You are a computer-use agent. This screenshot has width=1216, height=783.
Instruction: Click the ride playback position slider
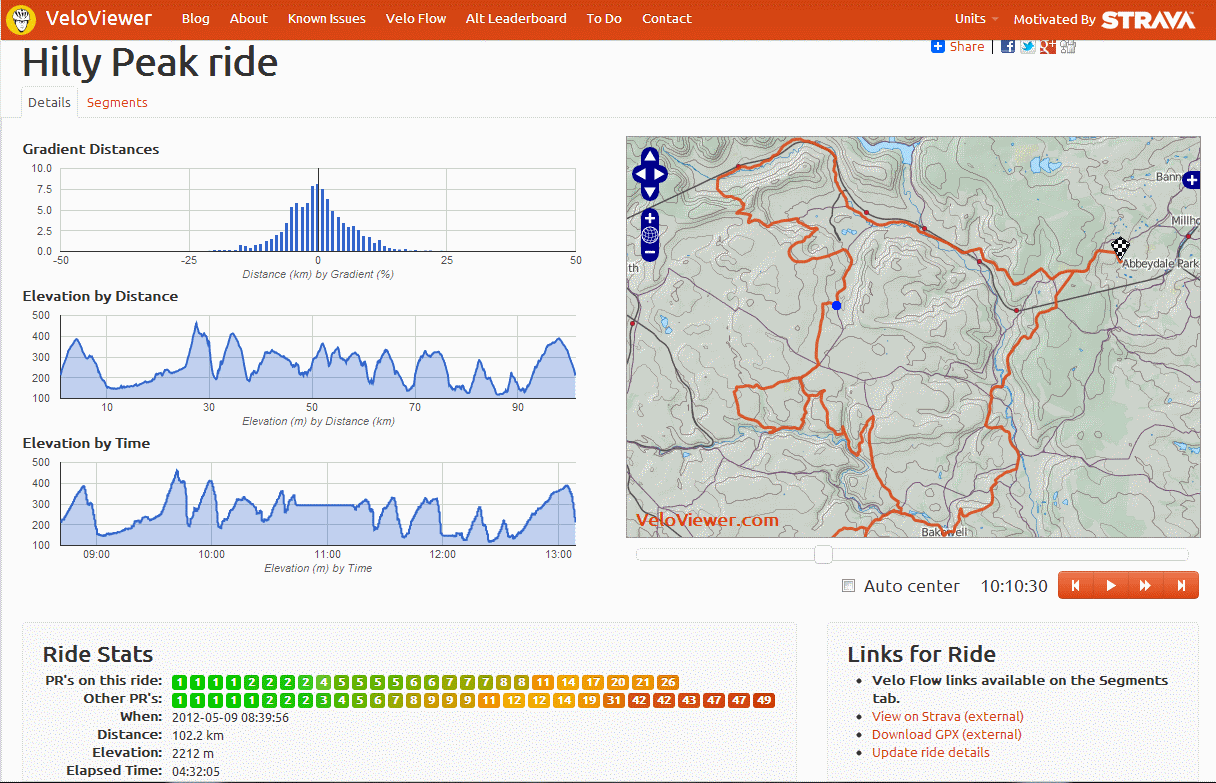point(823,554)
